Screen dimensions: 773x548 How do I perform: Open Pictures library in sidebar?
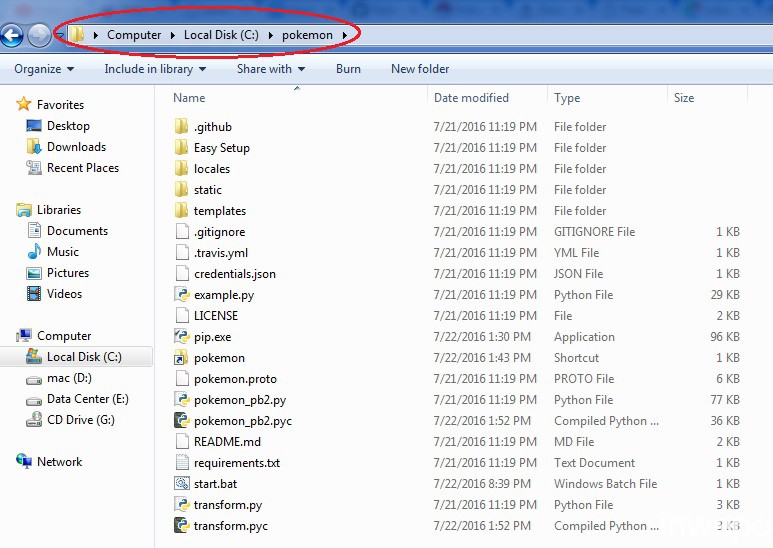[68, 273]
